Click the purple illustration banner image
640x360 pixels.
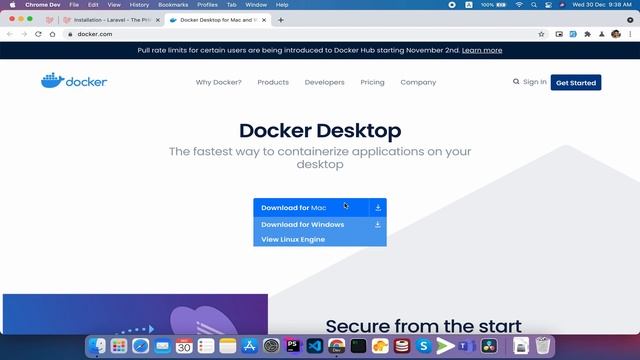[x=135, y=314]
